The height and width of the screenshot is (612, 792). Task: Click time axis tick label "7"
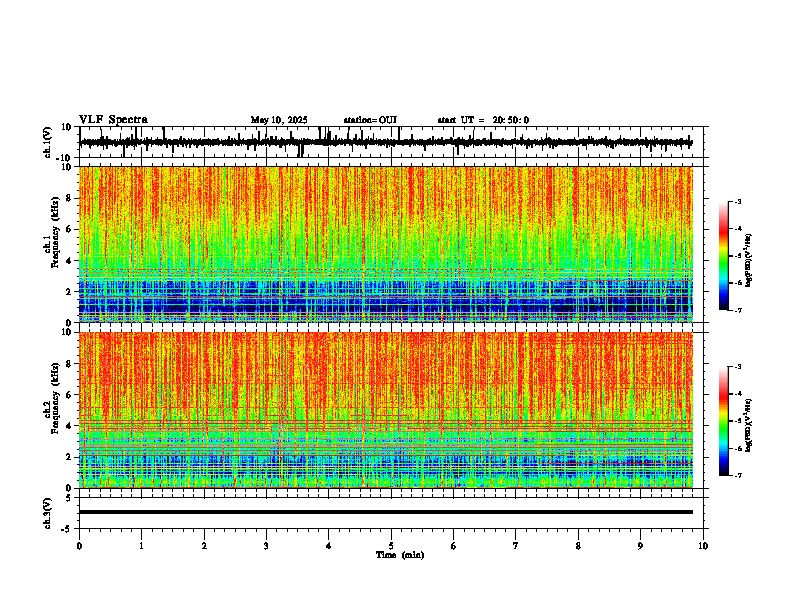coord(516,546)
